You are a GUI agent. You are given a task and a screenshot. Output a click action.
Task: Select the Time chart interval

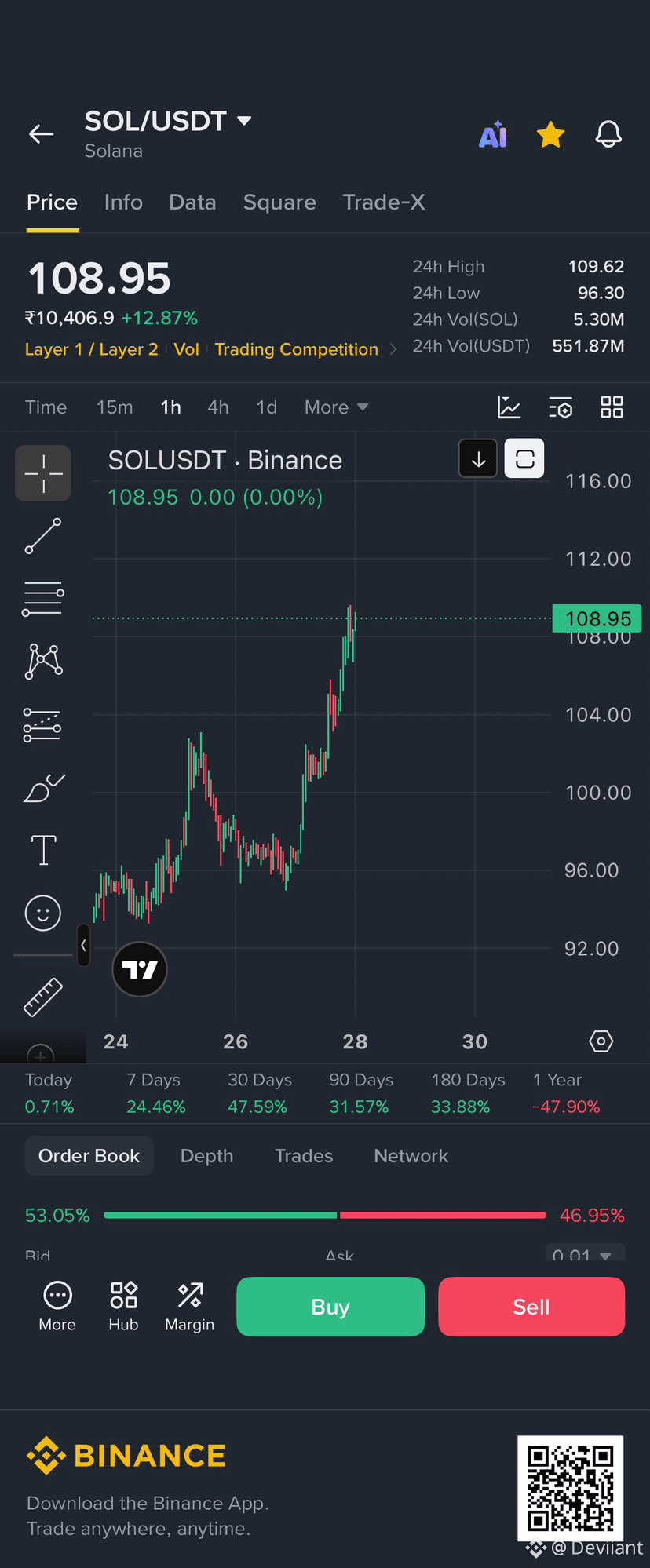point(46,407)
